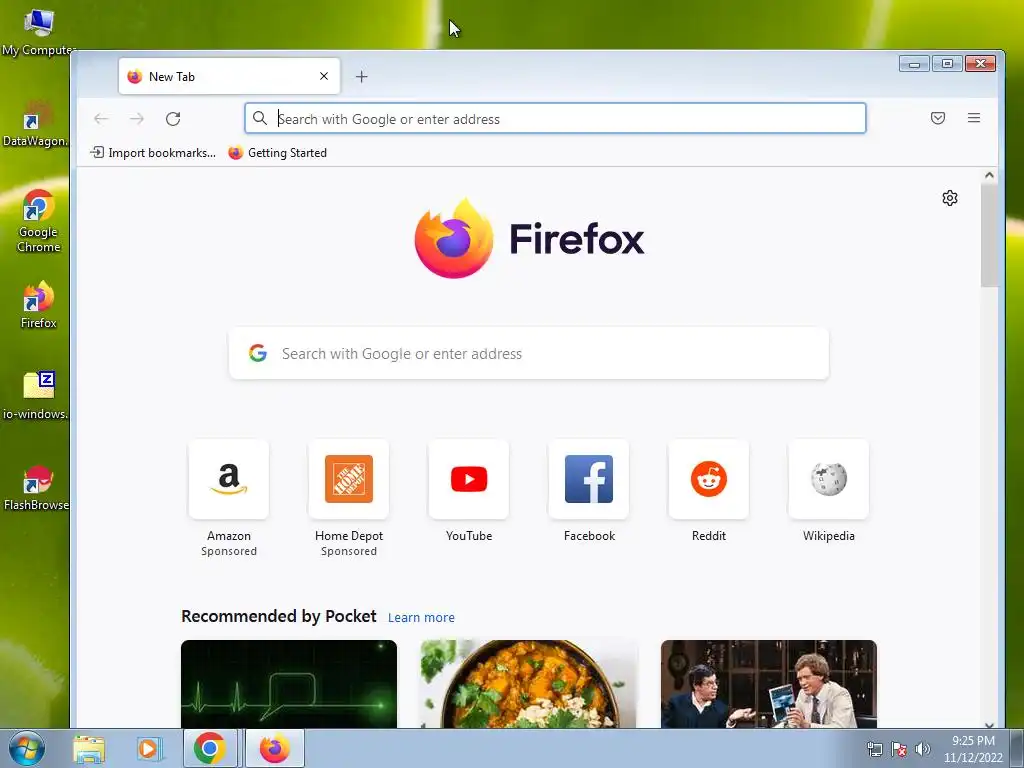Click the Google G icon in the search box
This screenshot has height=768, width=1024.
point(258,353)
